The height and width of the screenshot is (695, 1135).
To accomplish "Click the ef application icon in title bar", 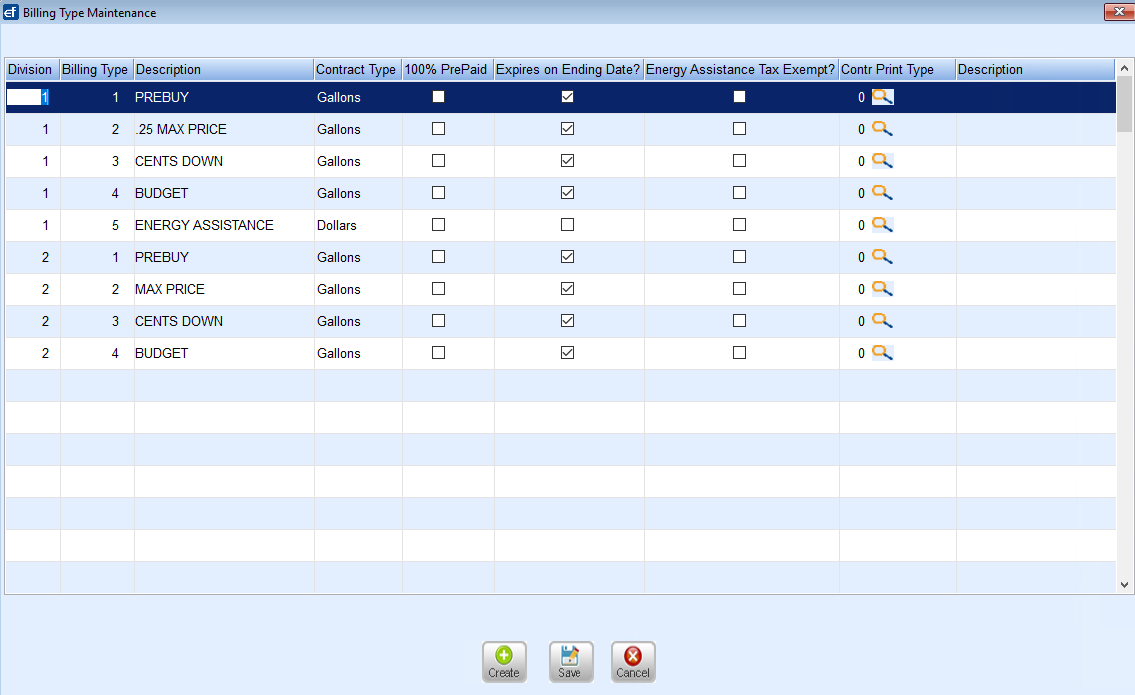I will (x=10, y=12).
